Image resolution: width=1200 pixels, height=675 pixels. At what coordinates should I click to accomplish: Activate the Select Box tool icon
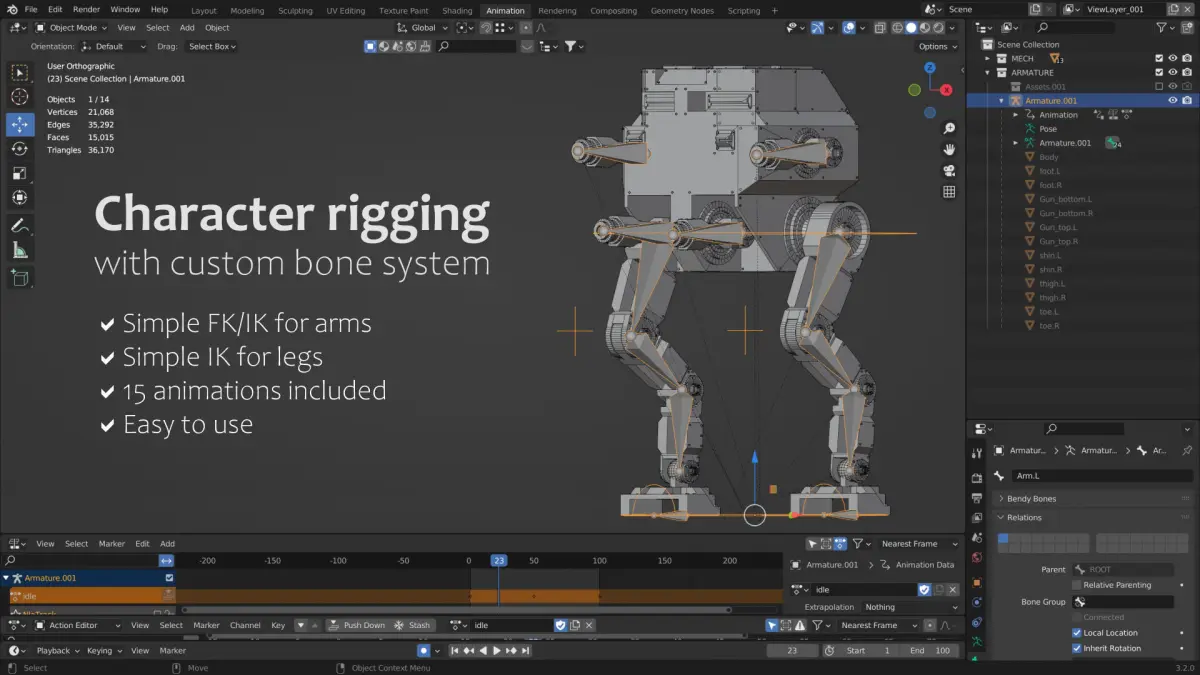click(x=20, y=72)
